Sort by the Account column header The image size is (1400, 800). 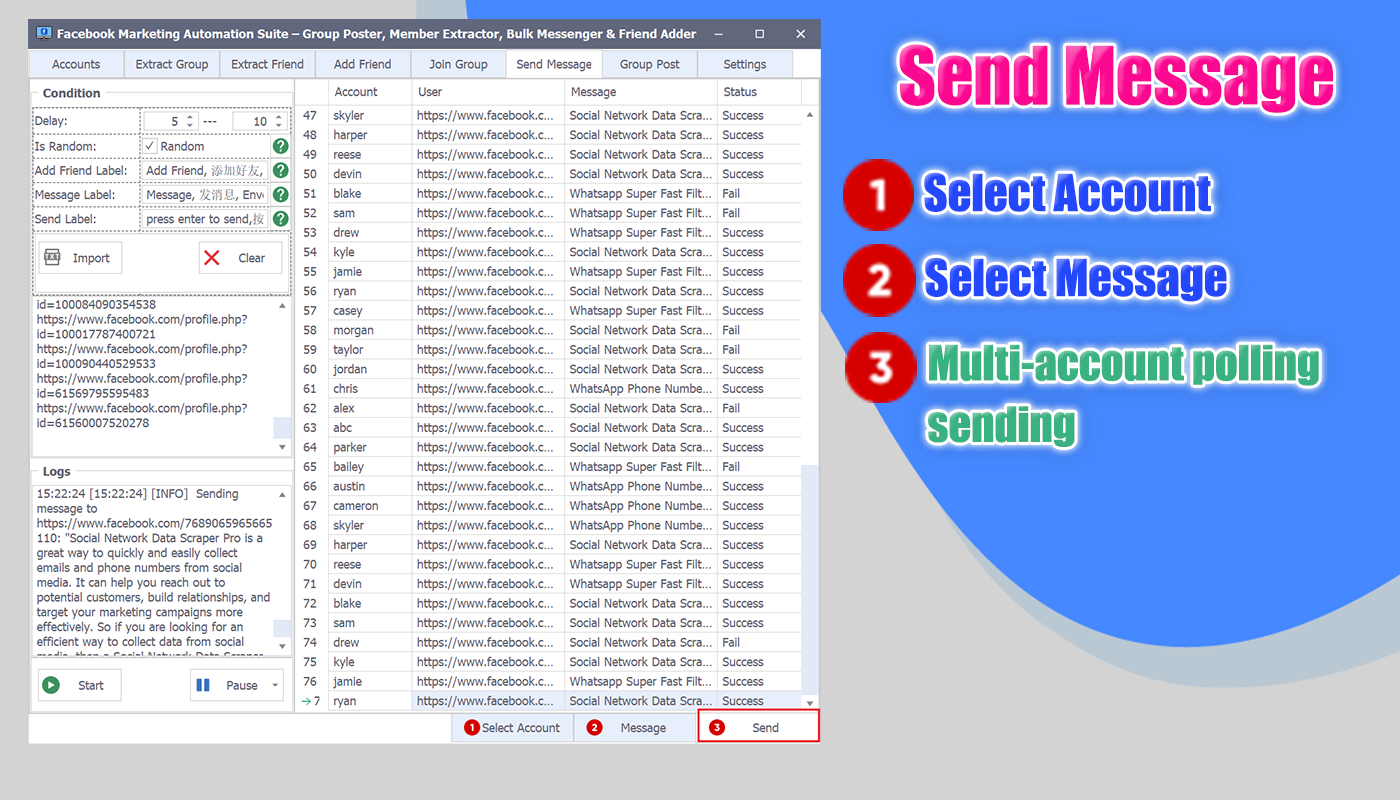[370, 92]
